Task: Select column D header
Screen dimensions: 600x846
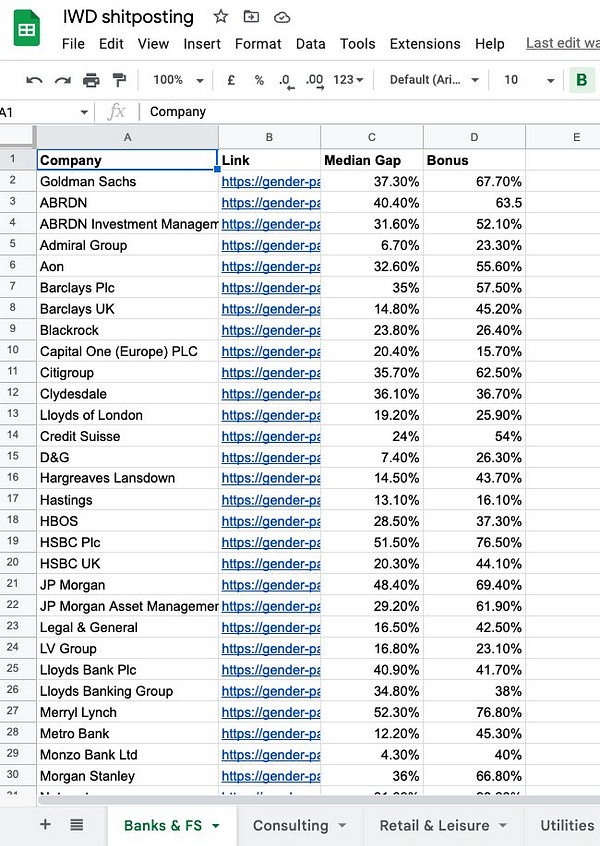Action: tap(474, 137)
